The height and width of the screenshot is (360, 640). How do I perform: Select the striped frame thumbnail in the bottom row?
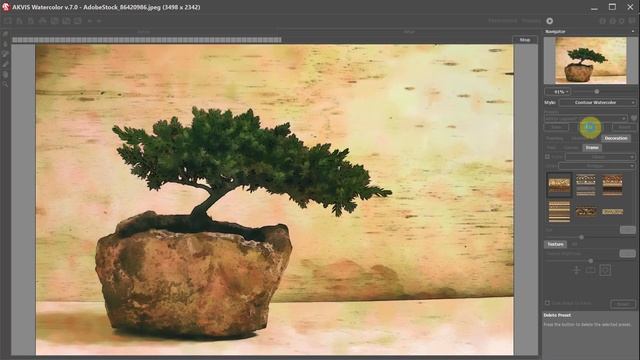559,211
